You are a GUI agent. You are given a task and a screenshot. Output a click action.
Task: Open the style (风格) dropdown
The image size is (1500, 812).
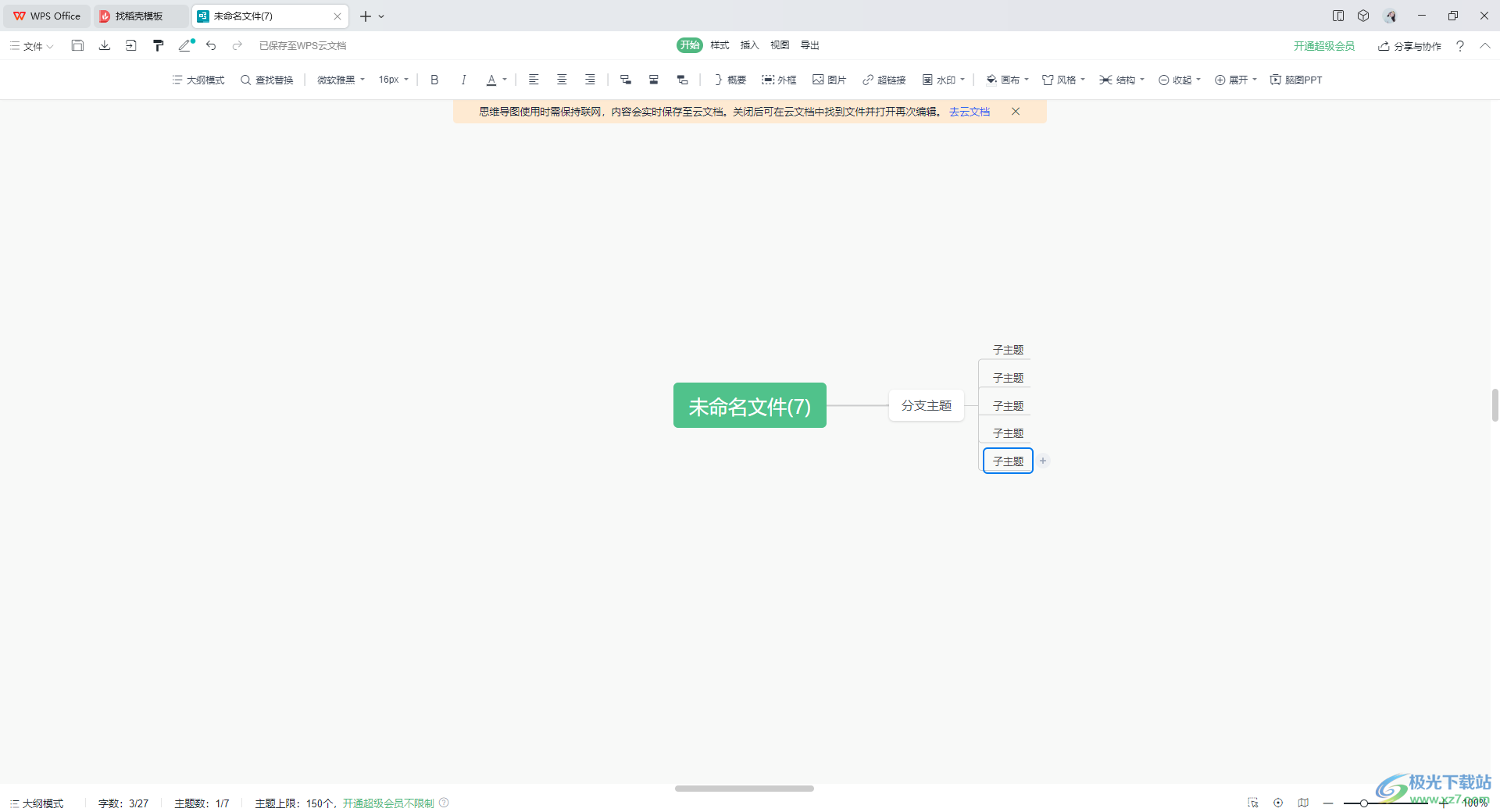(x=1063, y=80)
